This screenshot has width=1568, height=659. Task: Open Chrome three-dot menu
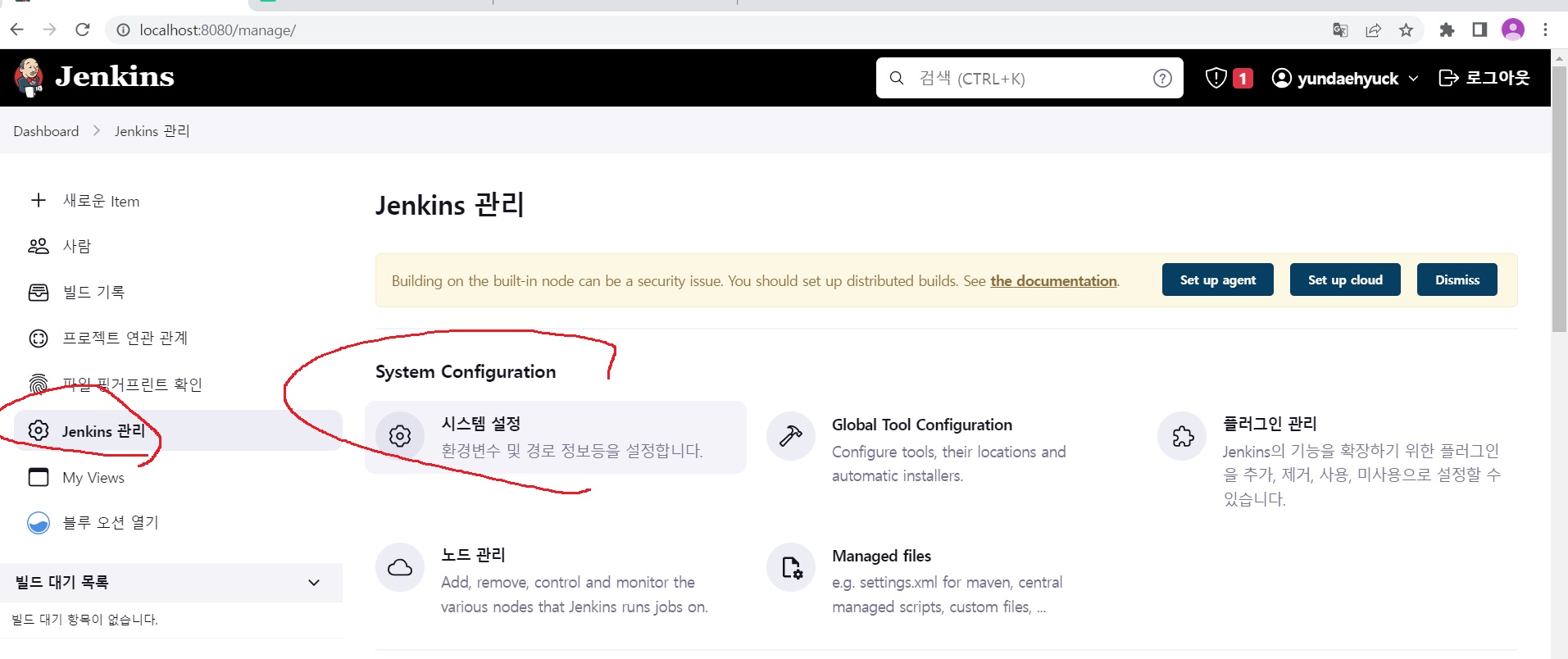[x=1545, y=30]
